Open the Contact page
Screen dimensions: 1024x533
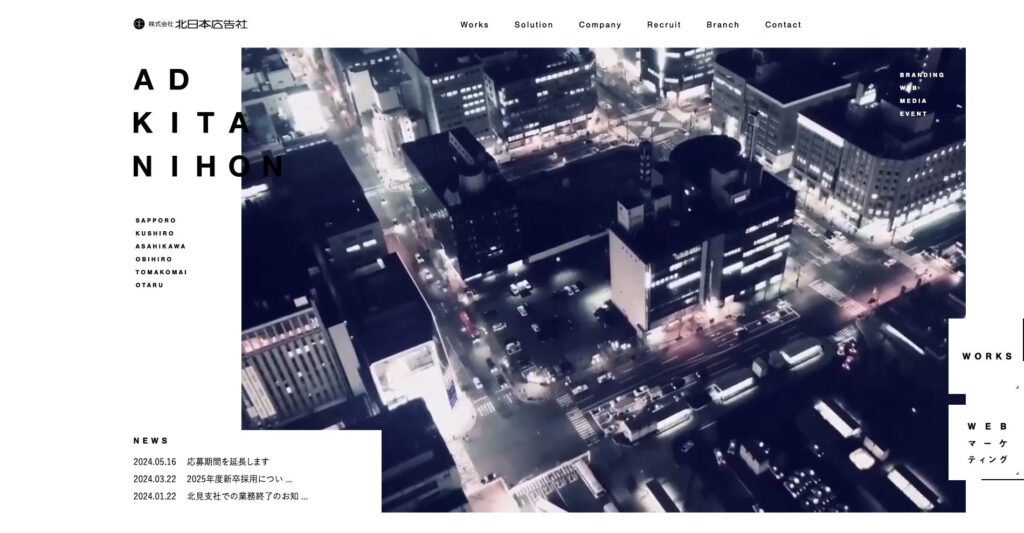tap(783, 25)
